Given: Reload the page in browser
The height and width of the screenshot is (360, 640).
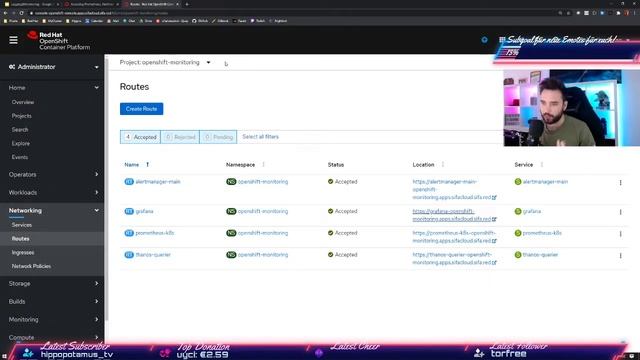Looking at the screenshot, I should point(22,13).
